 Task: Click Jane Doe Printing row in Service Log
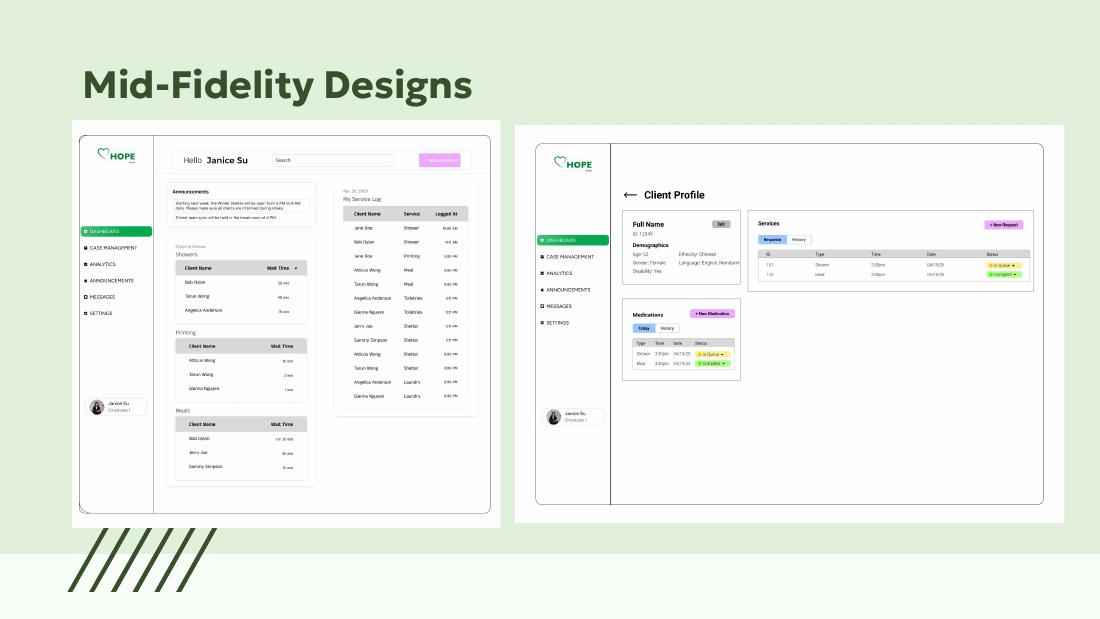[x=405, y=256]
